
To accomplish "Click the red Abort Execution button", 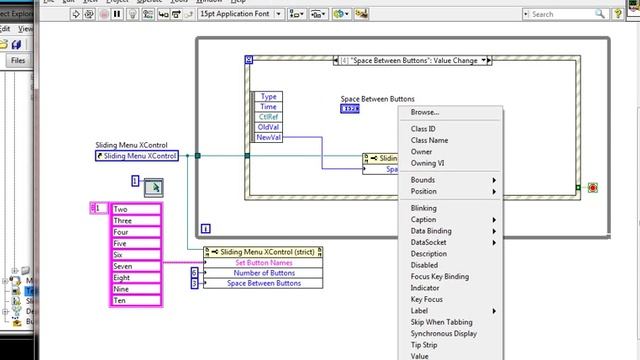I will point(104,14).
